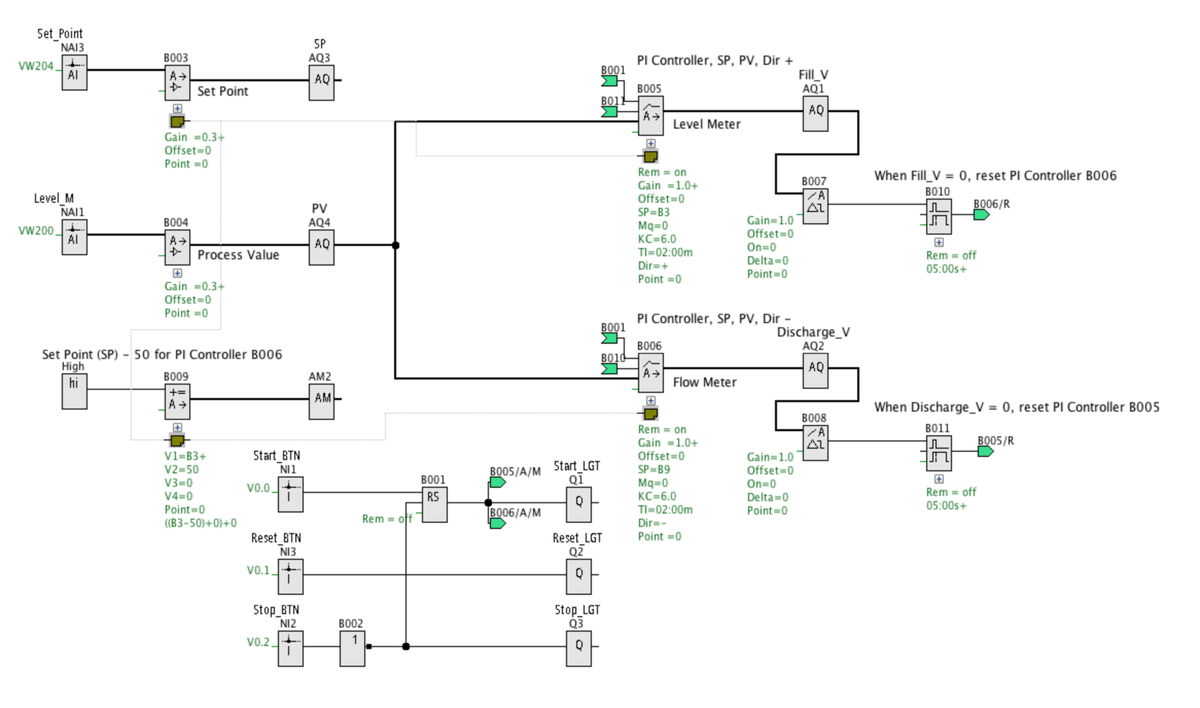Select the SP AQ3 analog output block
Screen dimensions: 1200x708
point(321,81)
